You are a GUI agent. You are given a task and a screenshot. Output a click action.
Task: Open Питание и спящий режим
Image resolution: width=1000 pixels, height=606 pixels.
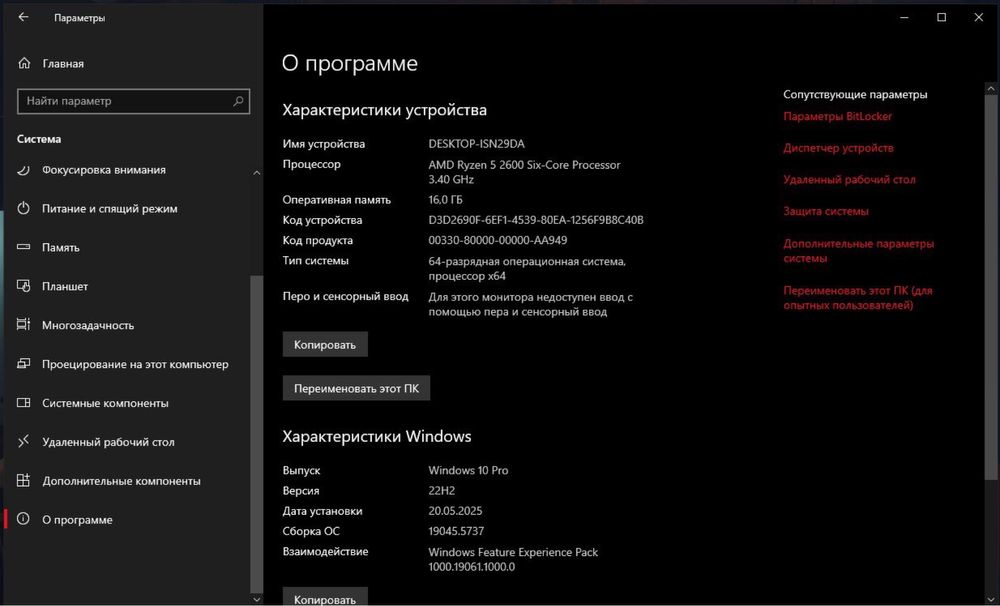click(x=110, y=209)
